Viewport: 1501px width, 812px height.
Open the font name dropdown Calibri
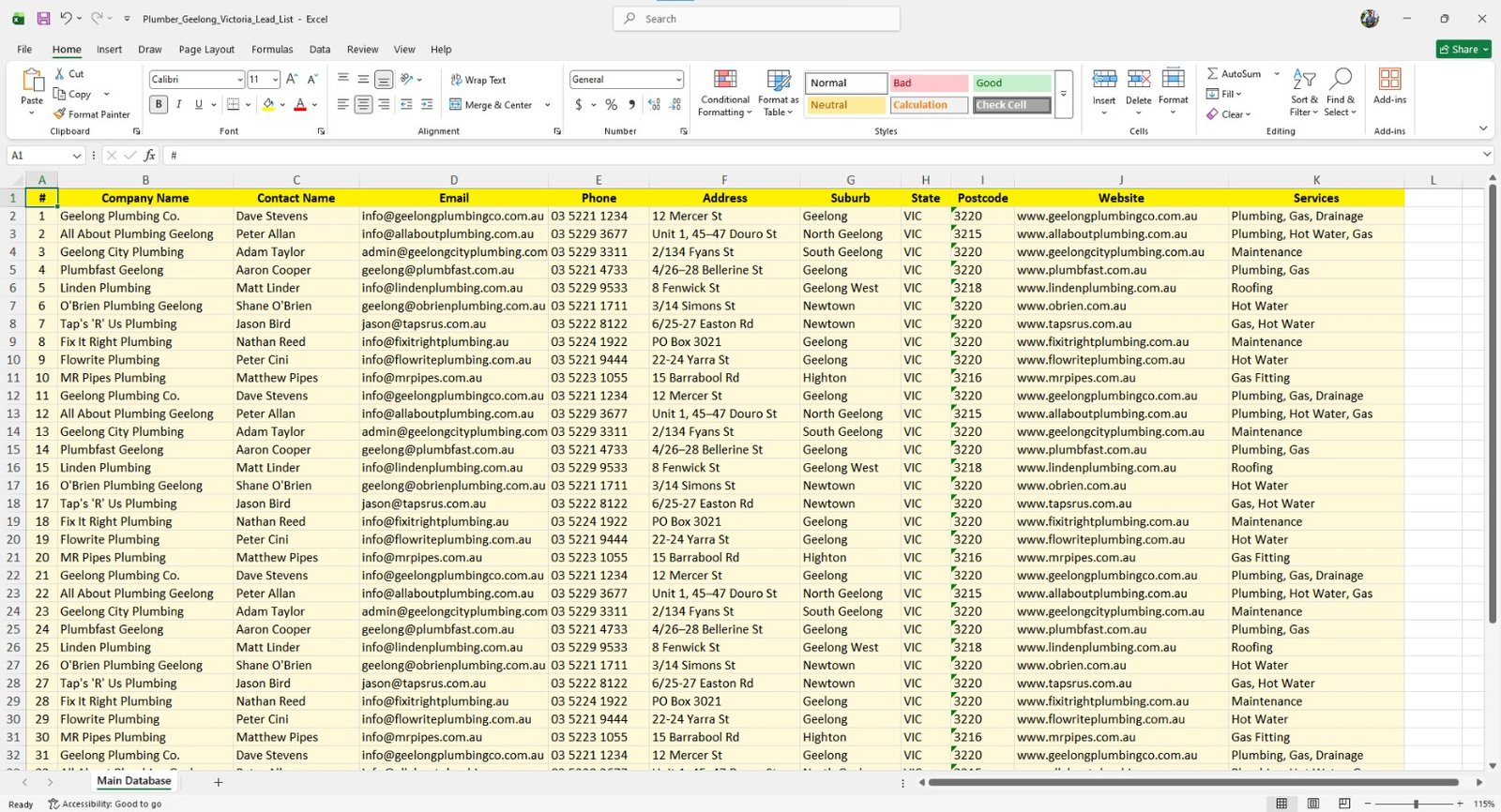239,80
